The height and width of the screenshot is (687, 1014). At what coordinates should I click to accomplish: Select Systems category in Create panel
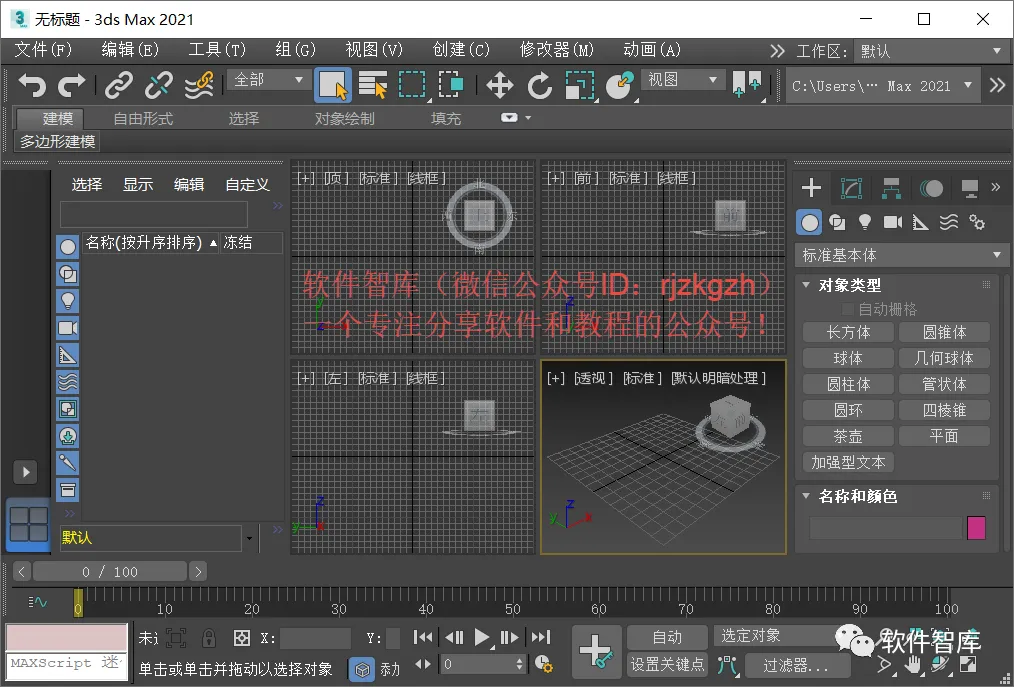click(x=977, y=223)
